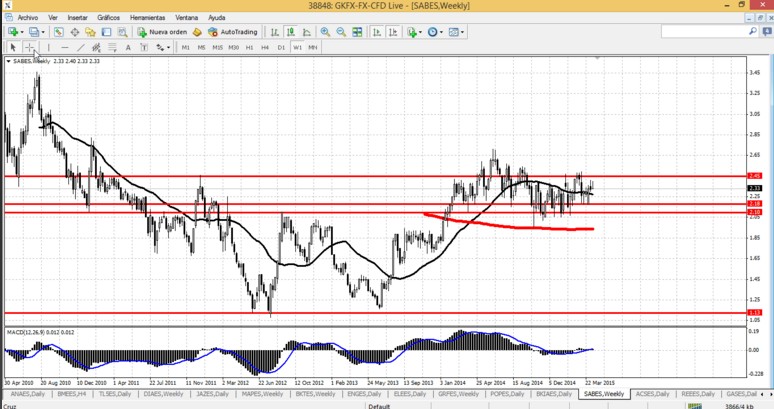Switch to the REEES,Daily chart tab
Screen dimensions: 774x409
(x=698, y=394)
